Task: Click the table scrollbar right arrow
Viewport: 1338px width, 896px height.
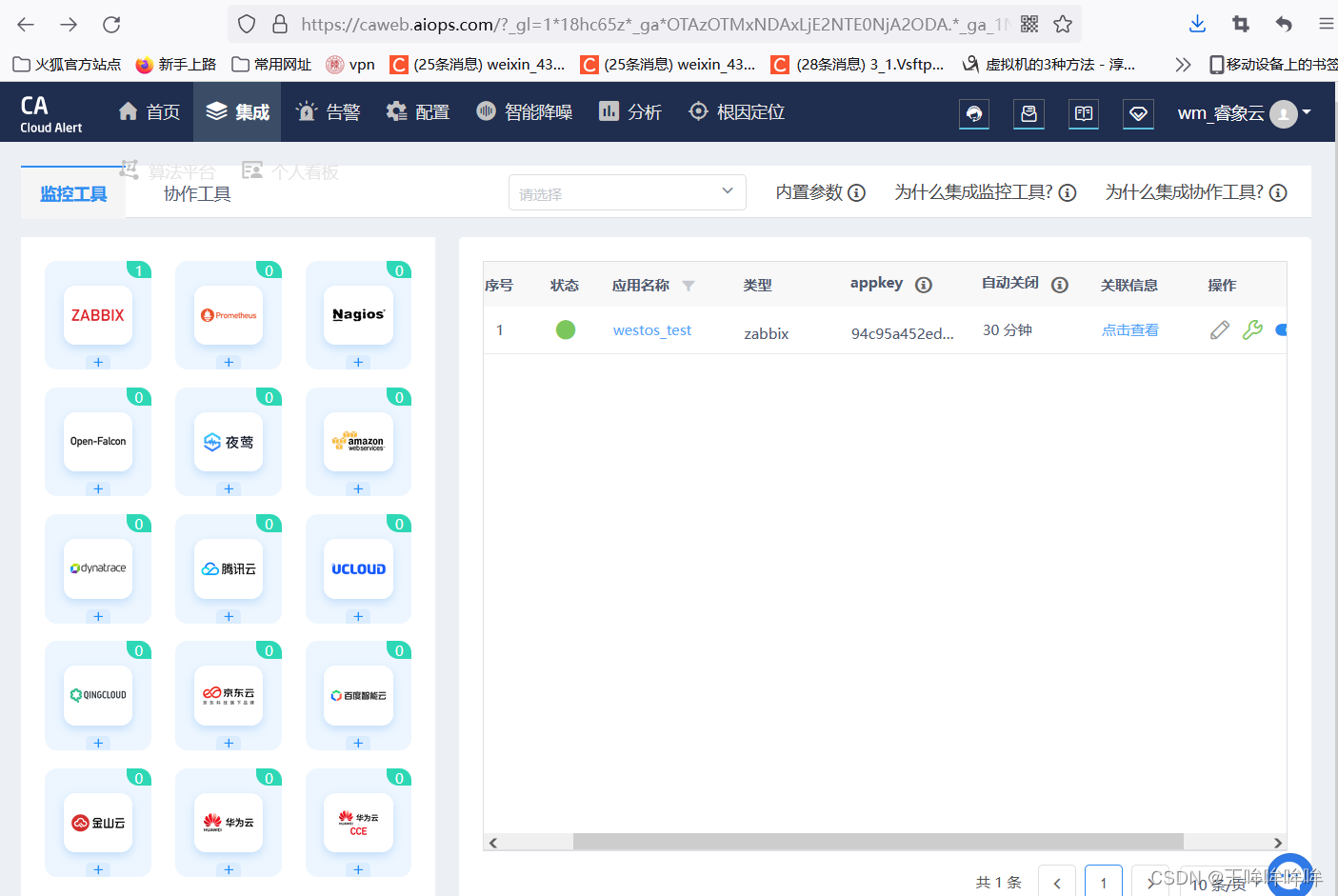Action: click(x=1278, y=842)
